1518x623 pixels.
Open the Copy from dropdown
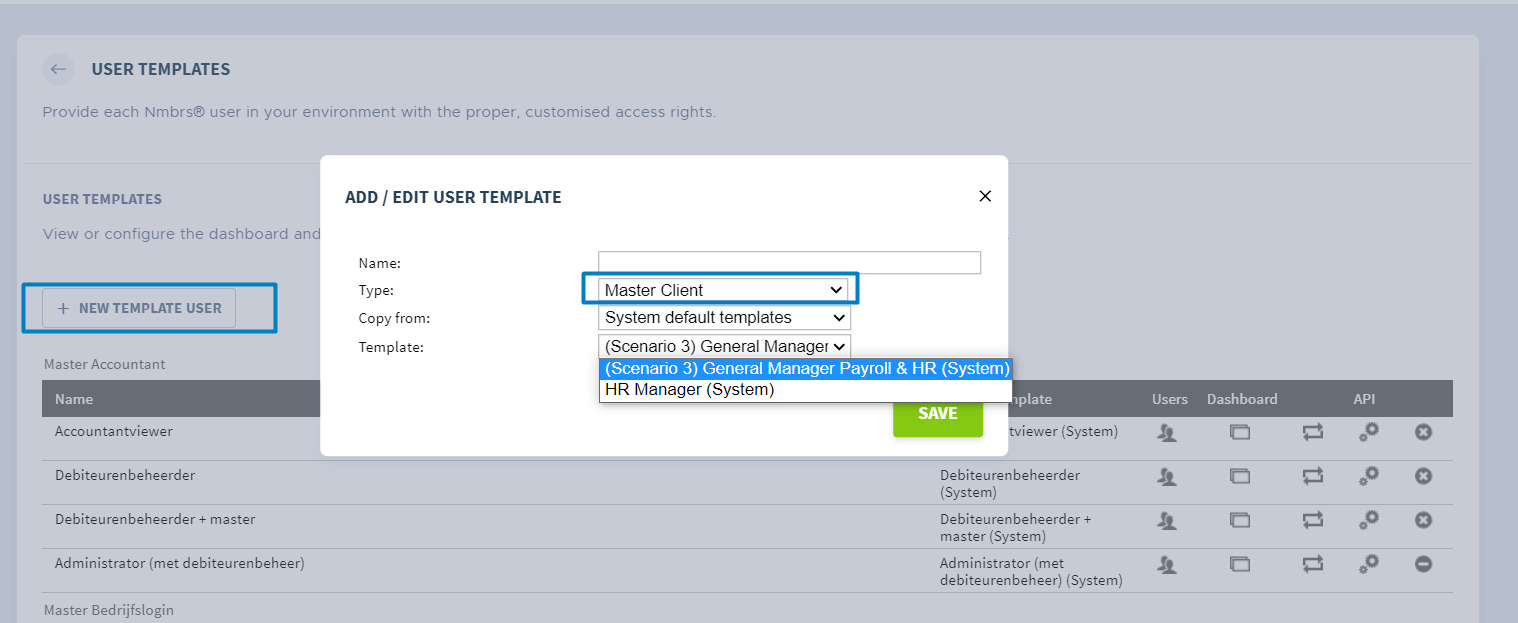(724, 317)
